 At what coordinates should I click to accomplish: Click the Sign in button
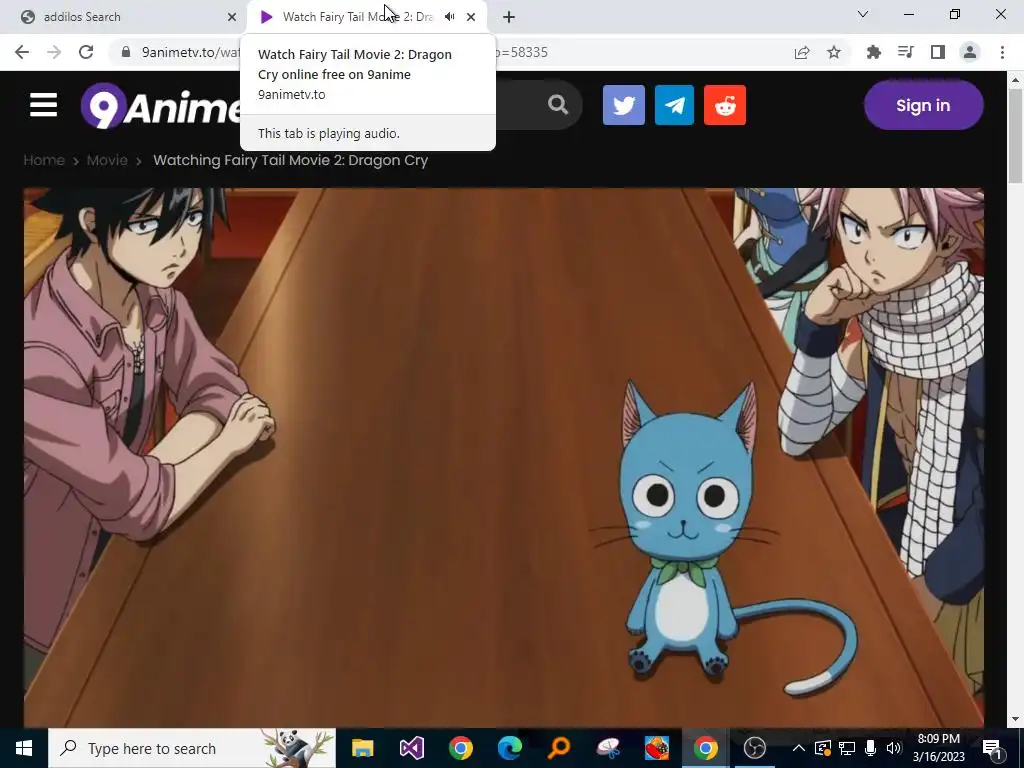pyautogui.click(x=923, y=105)
